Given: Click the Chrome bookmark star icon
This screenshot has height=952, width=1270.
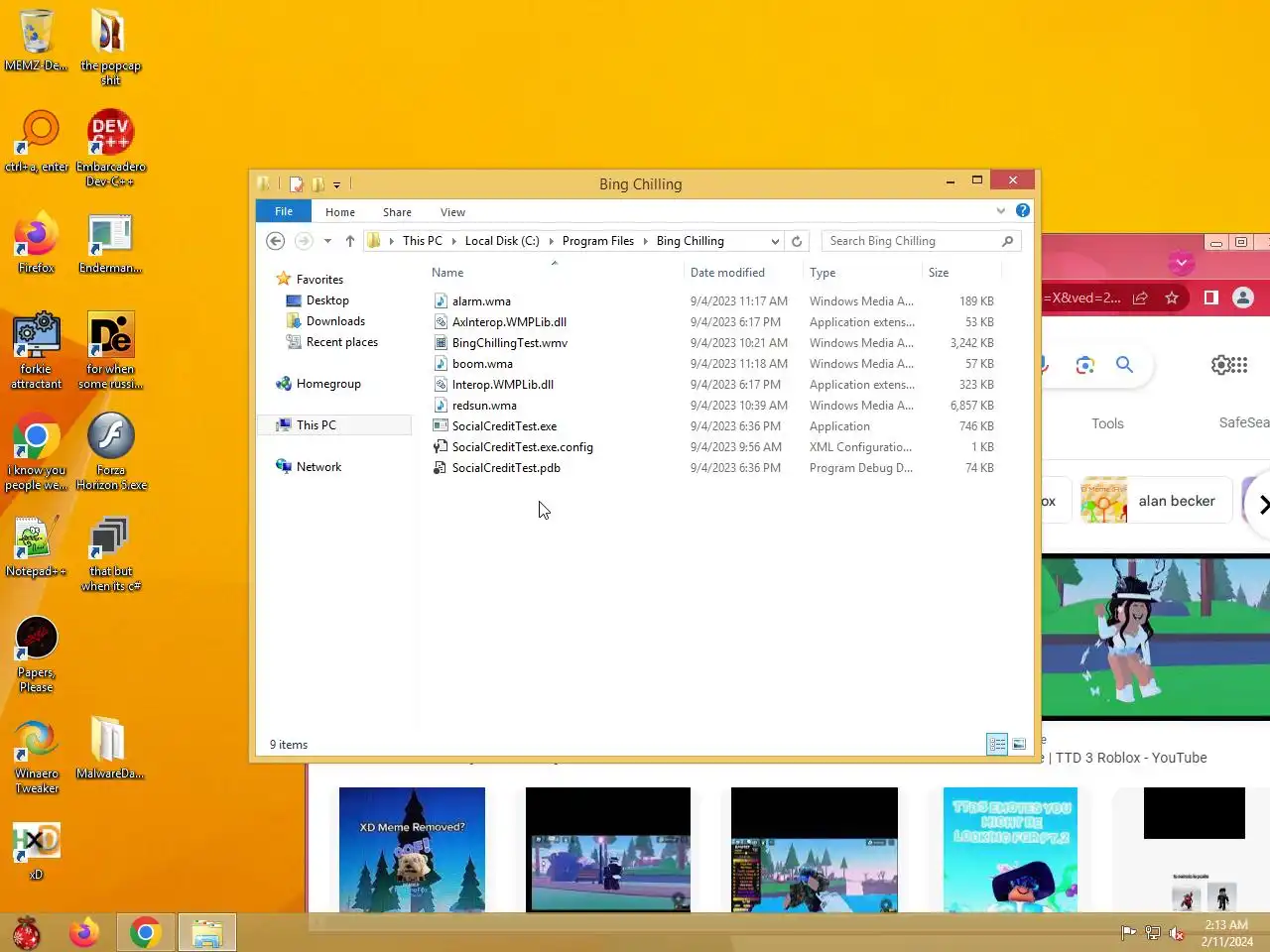Looking at the screenshot, I should 1172,297.
